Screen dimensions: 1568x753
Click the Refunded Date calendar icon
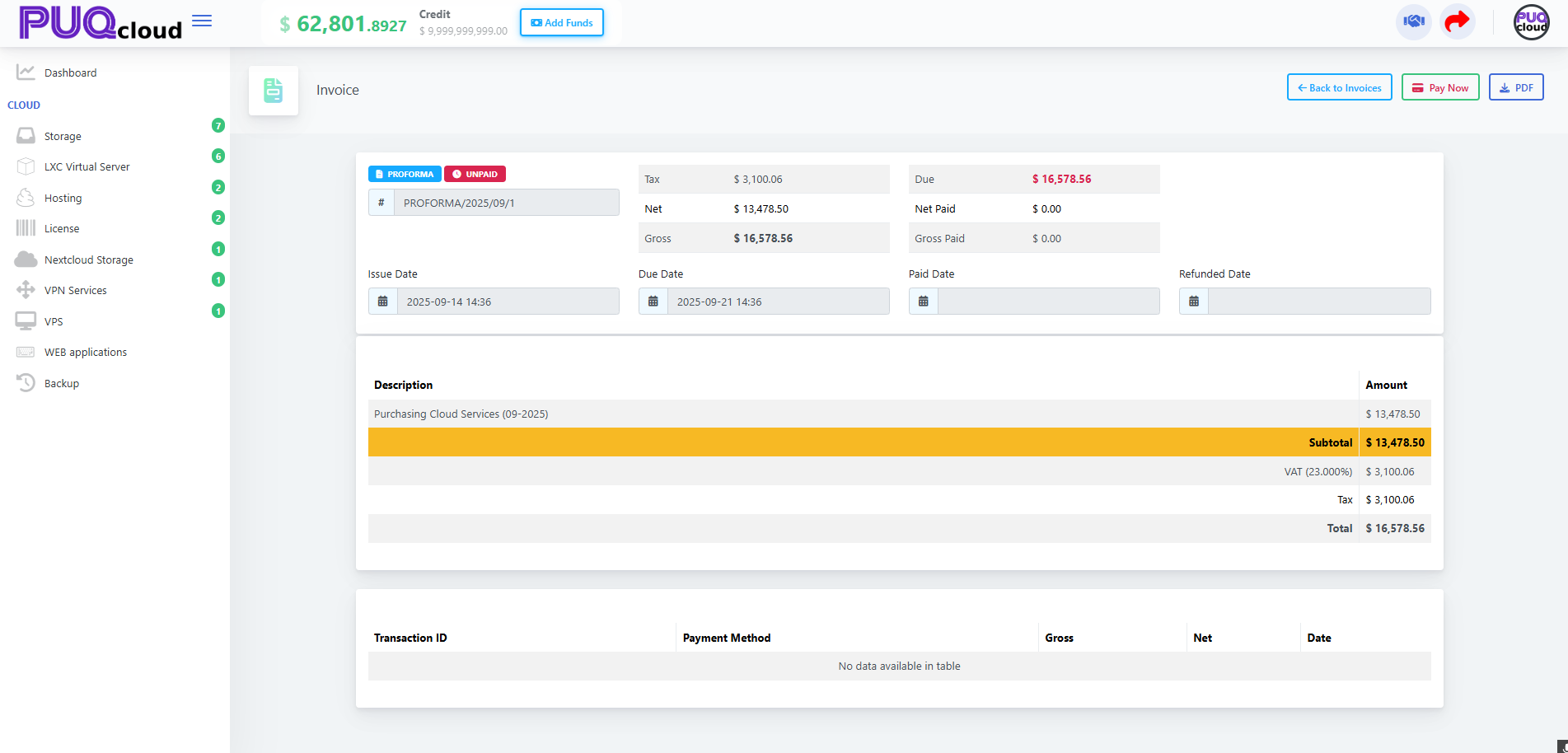click(x=1194, y=302)
